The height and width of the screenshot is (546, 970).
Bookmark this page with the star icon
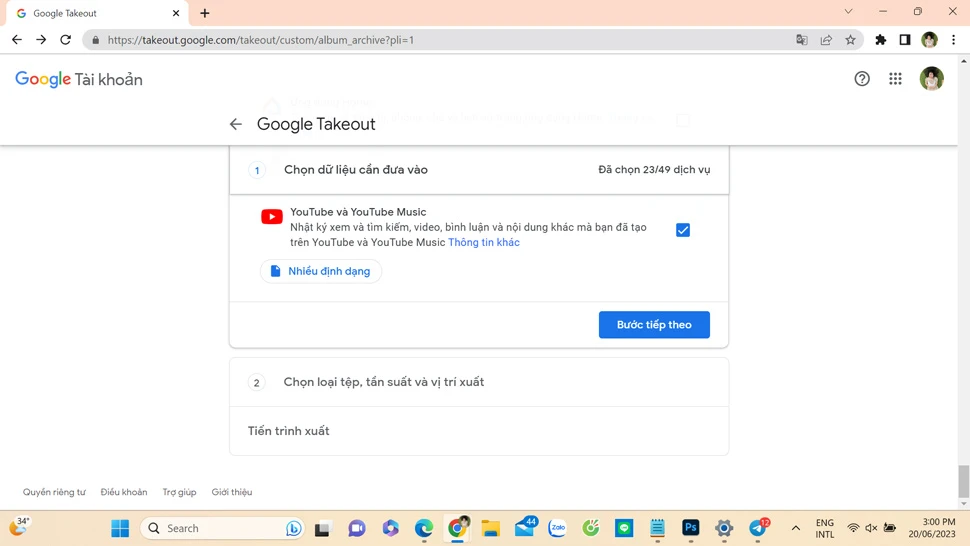pos(851,40)
